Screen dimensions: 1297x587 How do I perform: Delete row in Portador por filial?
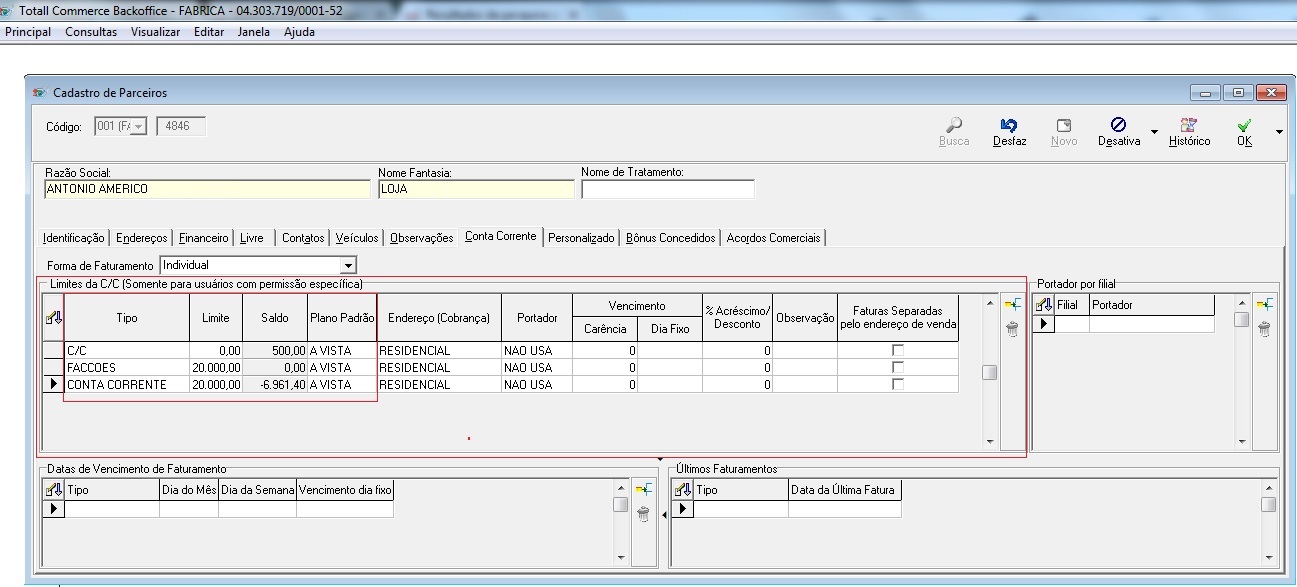[x=1265, y=329]
